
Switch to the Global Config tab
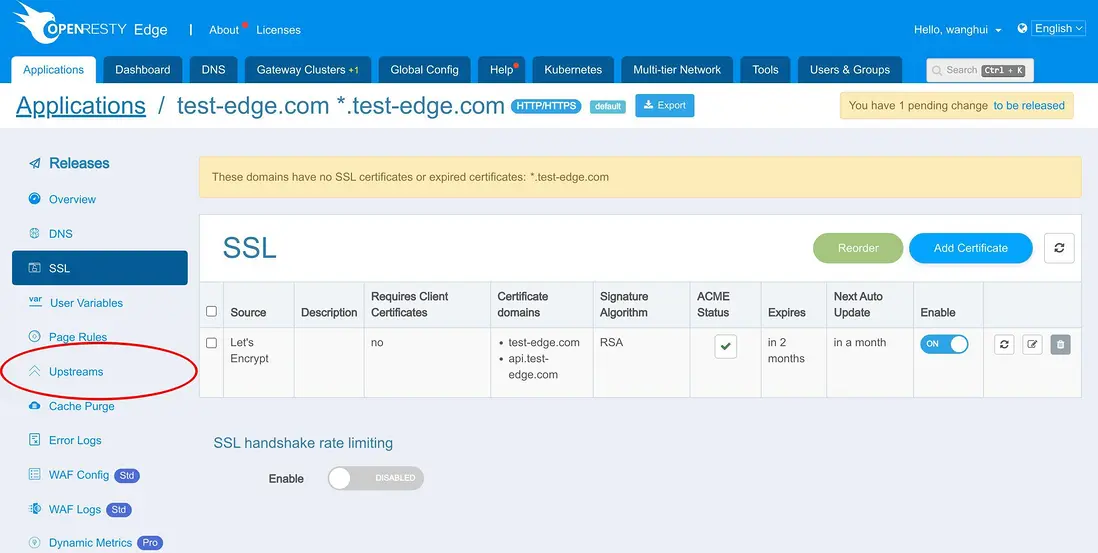coord(424,70)
